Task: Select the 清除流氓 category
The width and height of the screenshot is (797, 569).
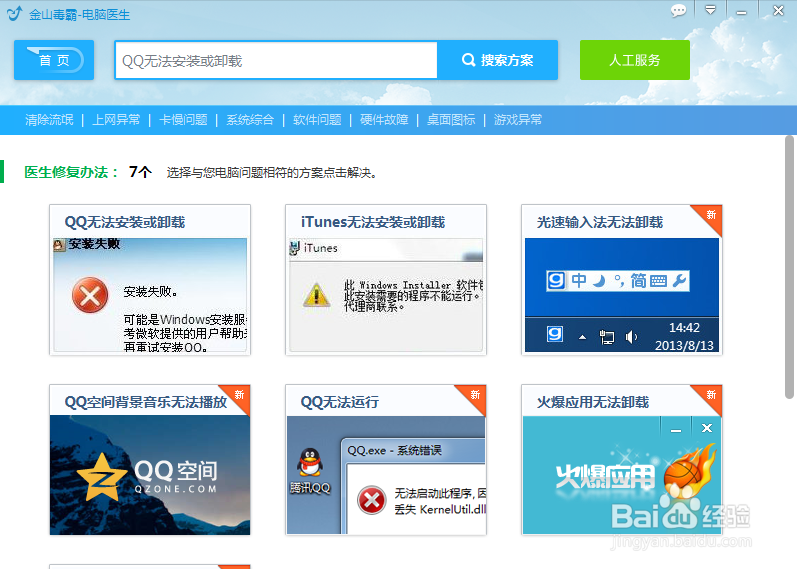Action: coord(49,119)
